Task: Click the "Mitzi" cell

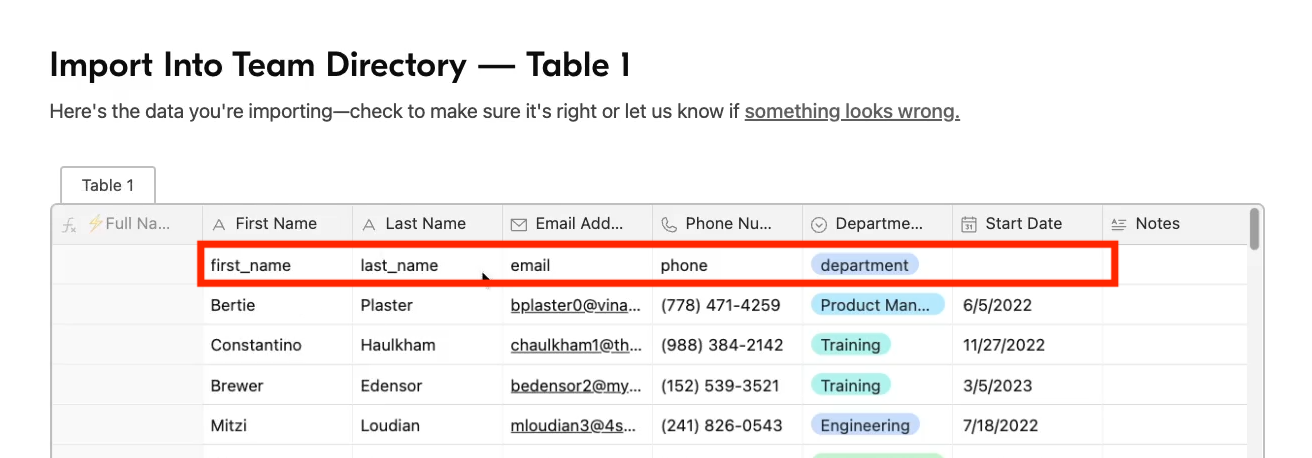Action: coord(277,425)
